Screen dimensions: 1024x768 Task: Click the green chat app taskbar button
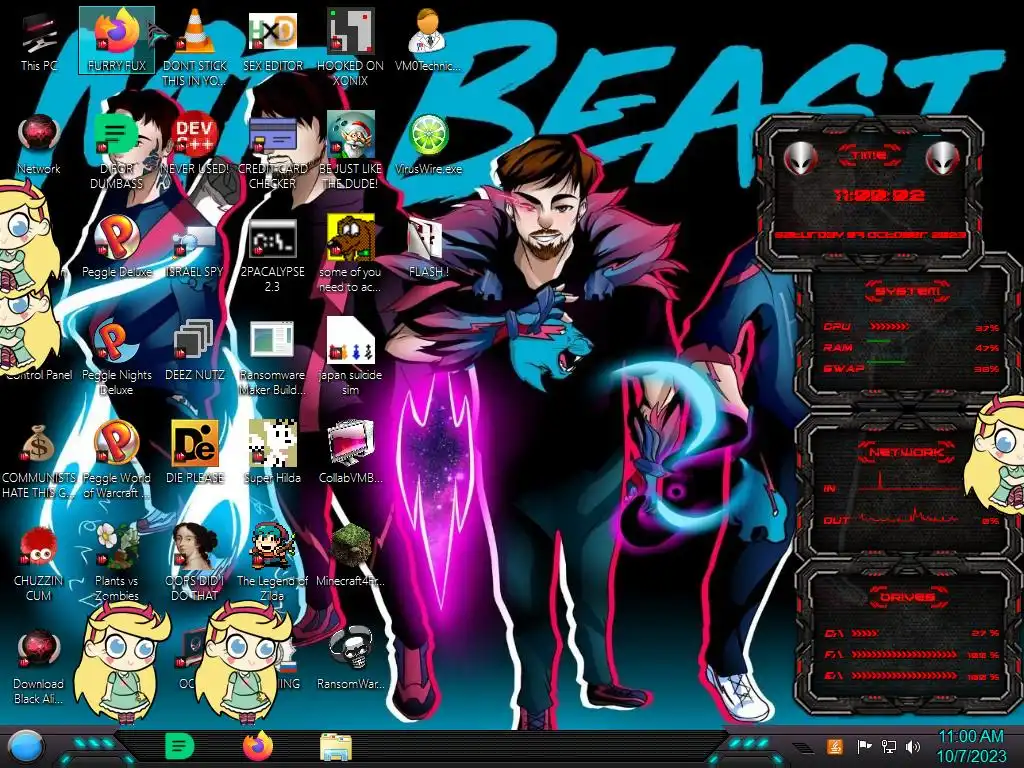tap(179, 746)
